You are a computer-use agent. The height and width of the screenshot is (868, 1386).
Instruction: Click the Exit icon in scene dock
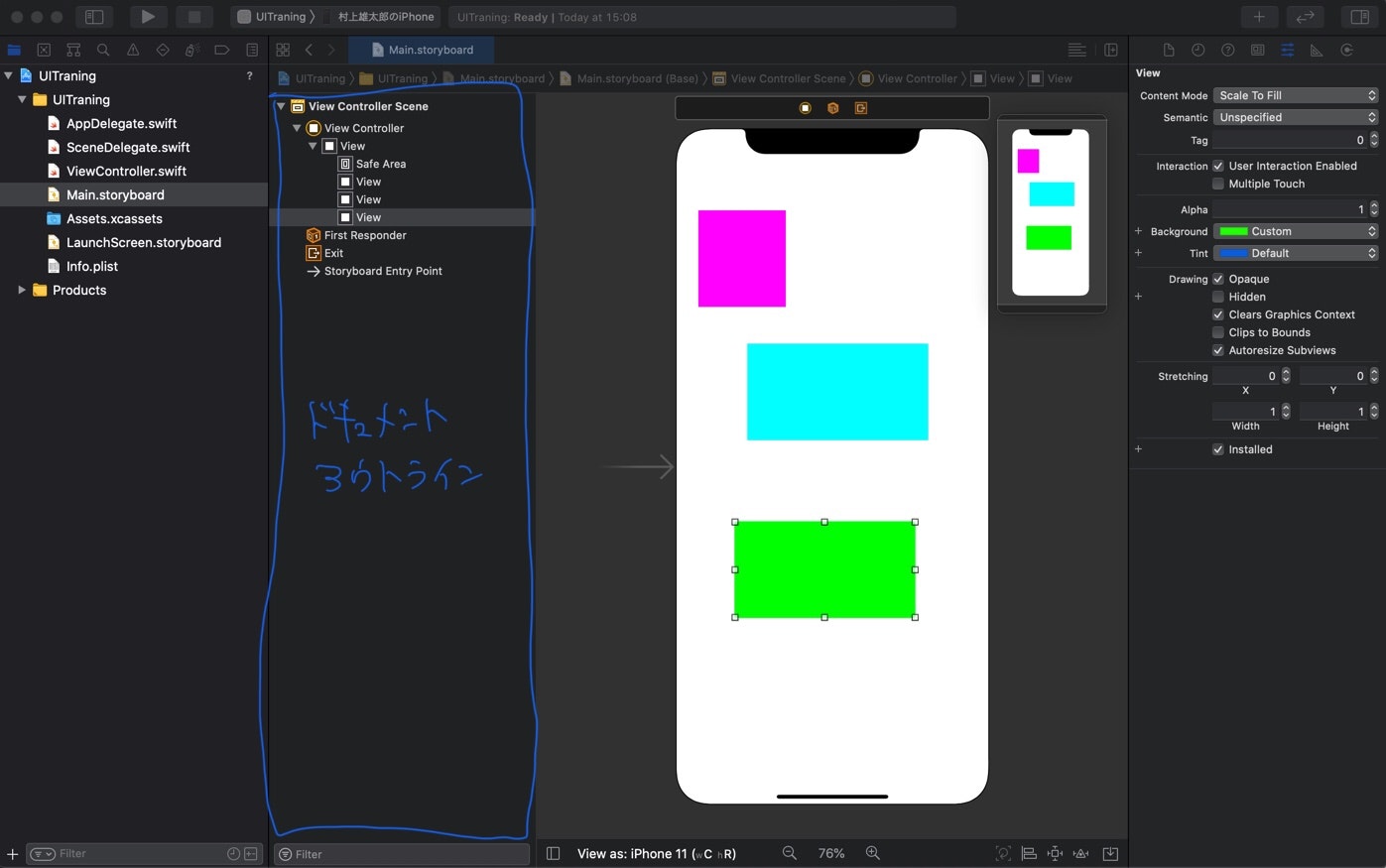[861, 108]
